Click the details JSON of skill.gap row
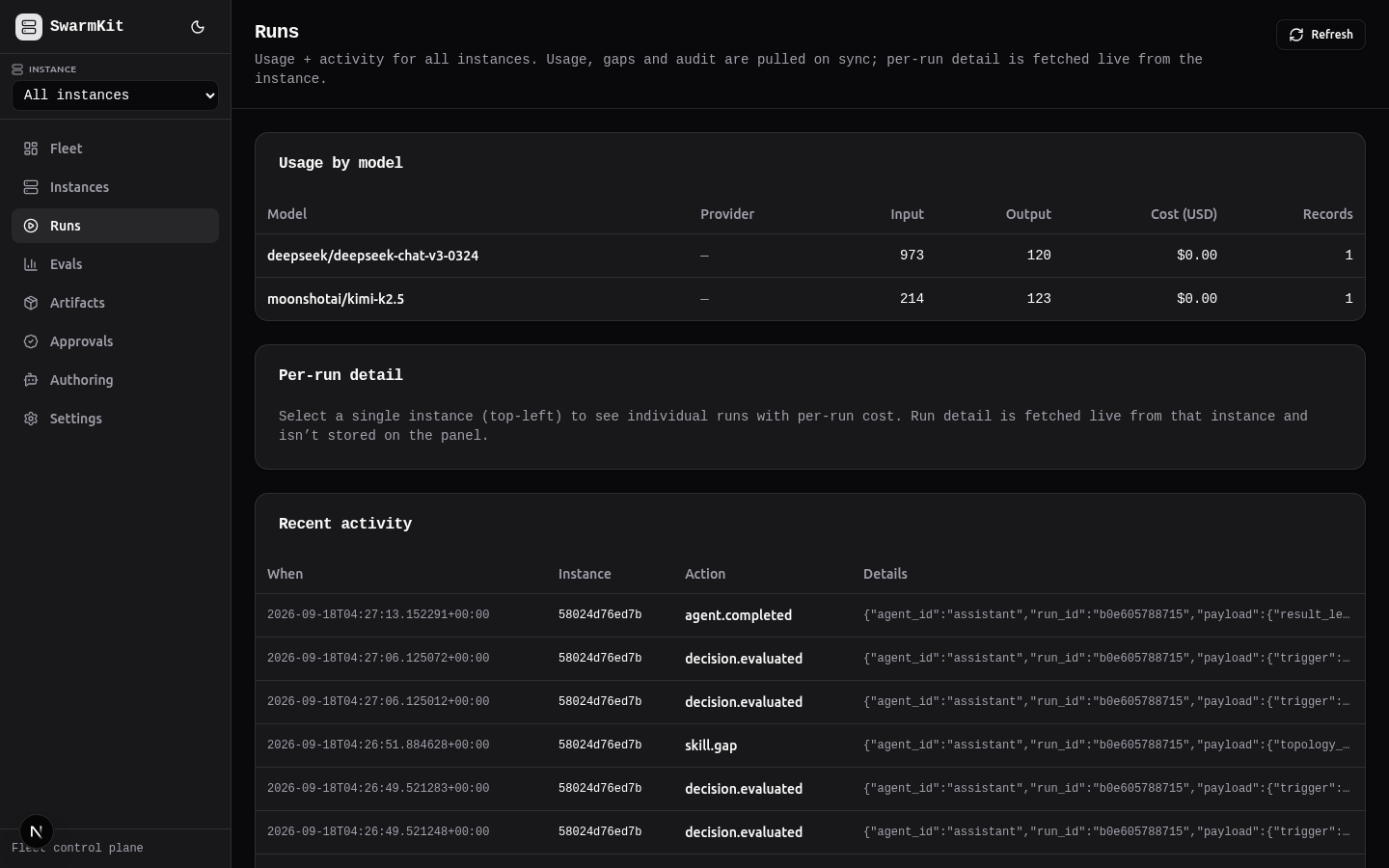 tap(1106, 746)
